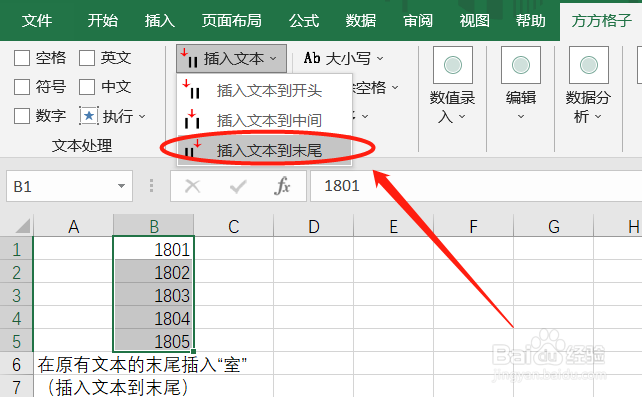Select row 1 header
The height and width of the screenshot is (397, 642).
(16, 248)
